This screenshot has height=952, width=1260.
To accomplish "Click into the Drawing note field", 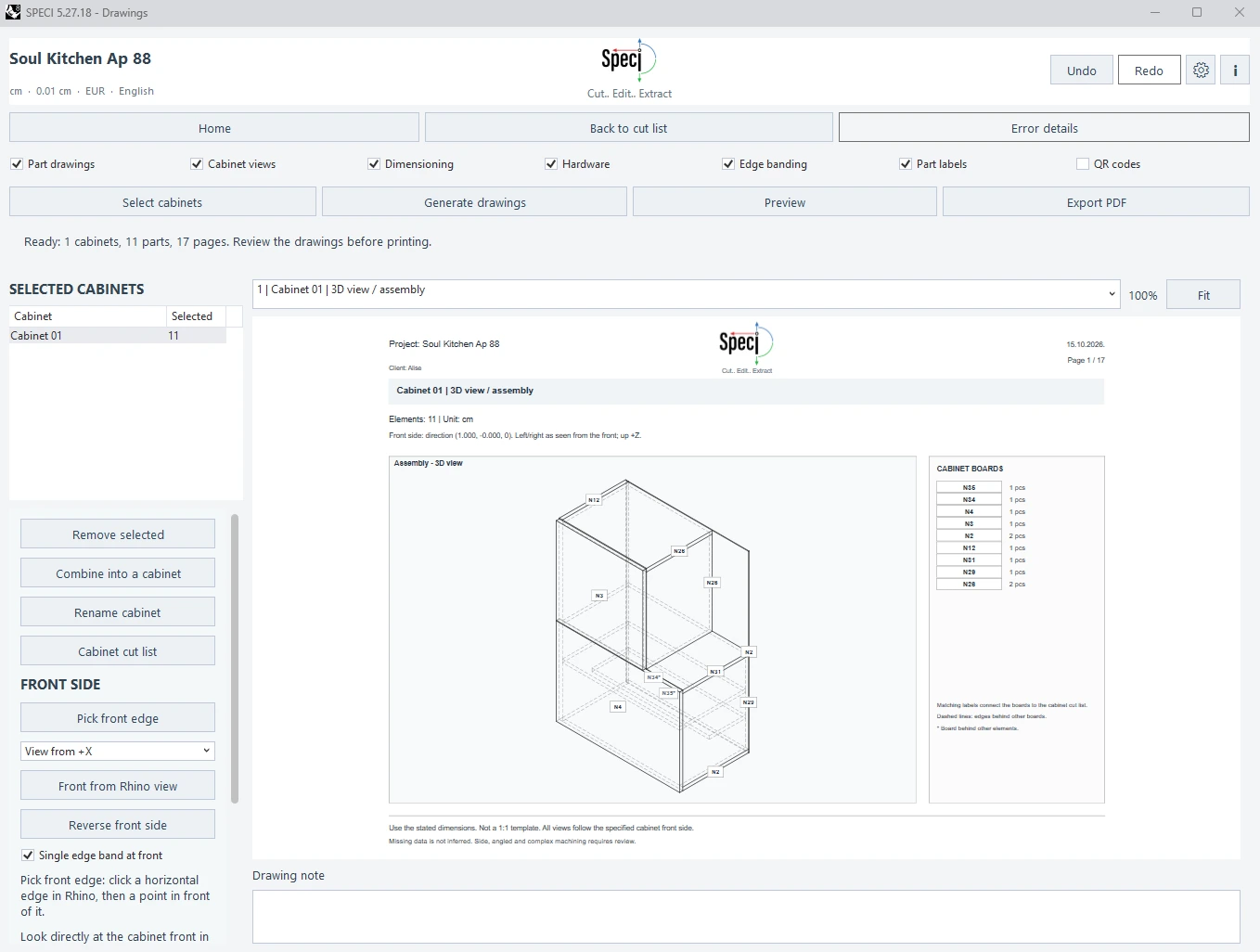I will tap(746, 917).
